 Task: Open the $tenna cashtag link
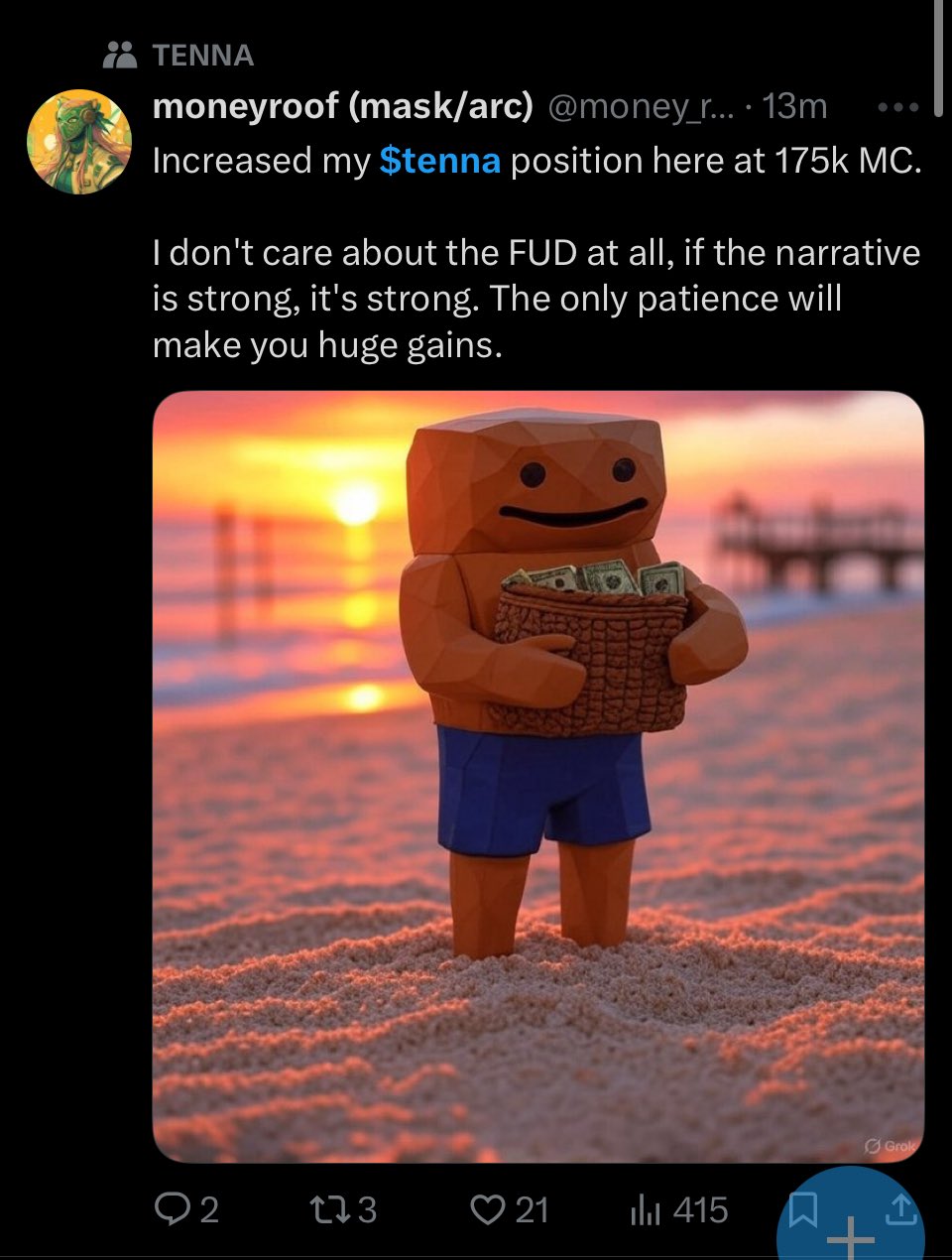coord(439,161)
